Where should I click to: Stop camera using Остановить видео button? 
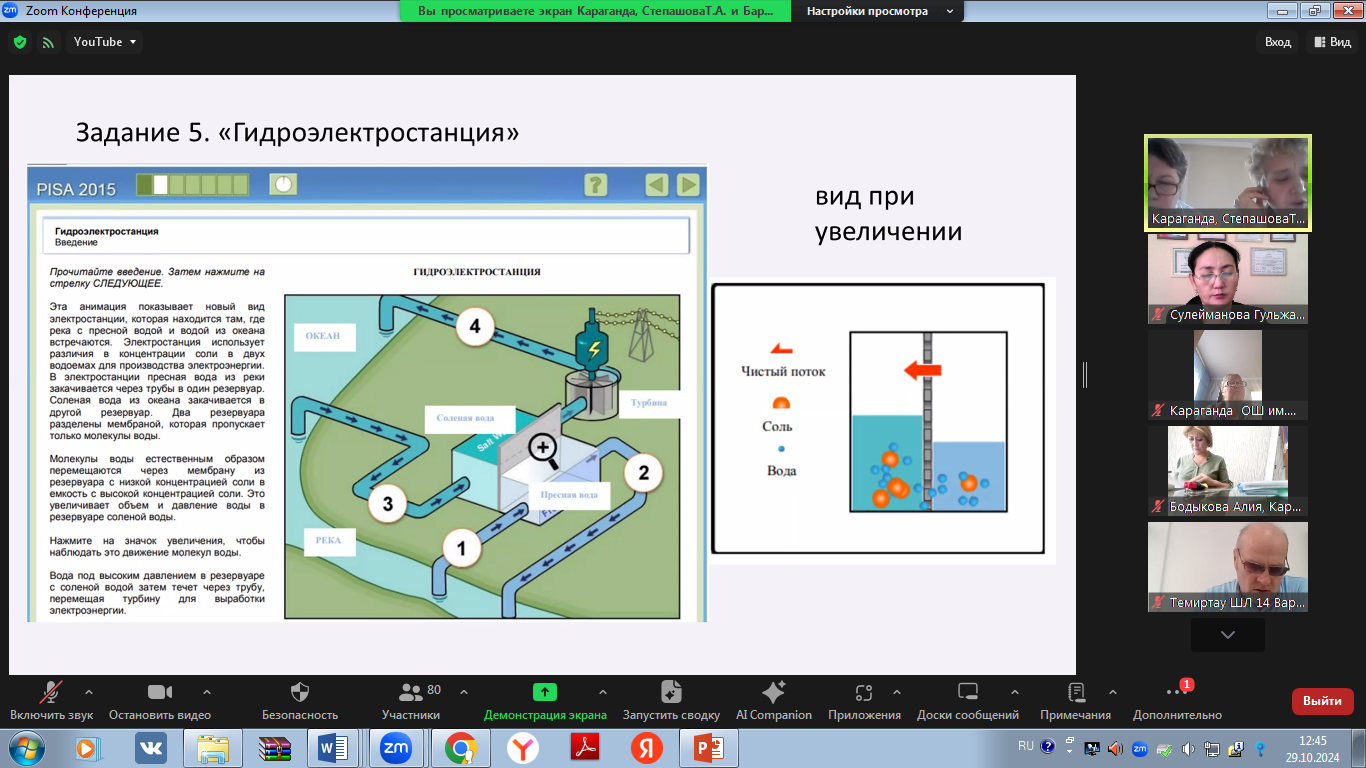pos(159,693)
